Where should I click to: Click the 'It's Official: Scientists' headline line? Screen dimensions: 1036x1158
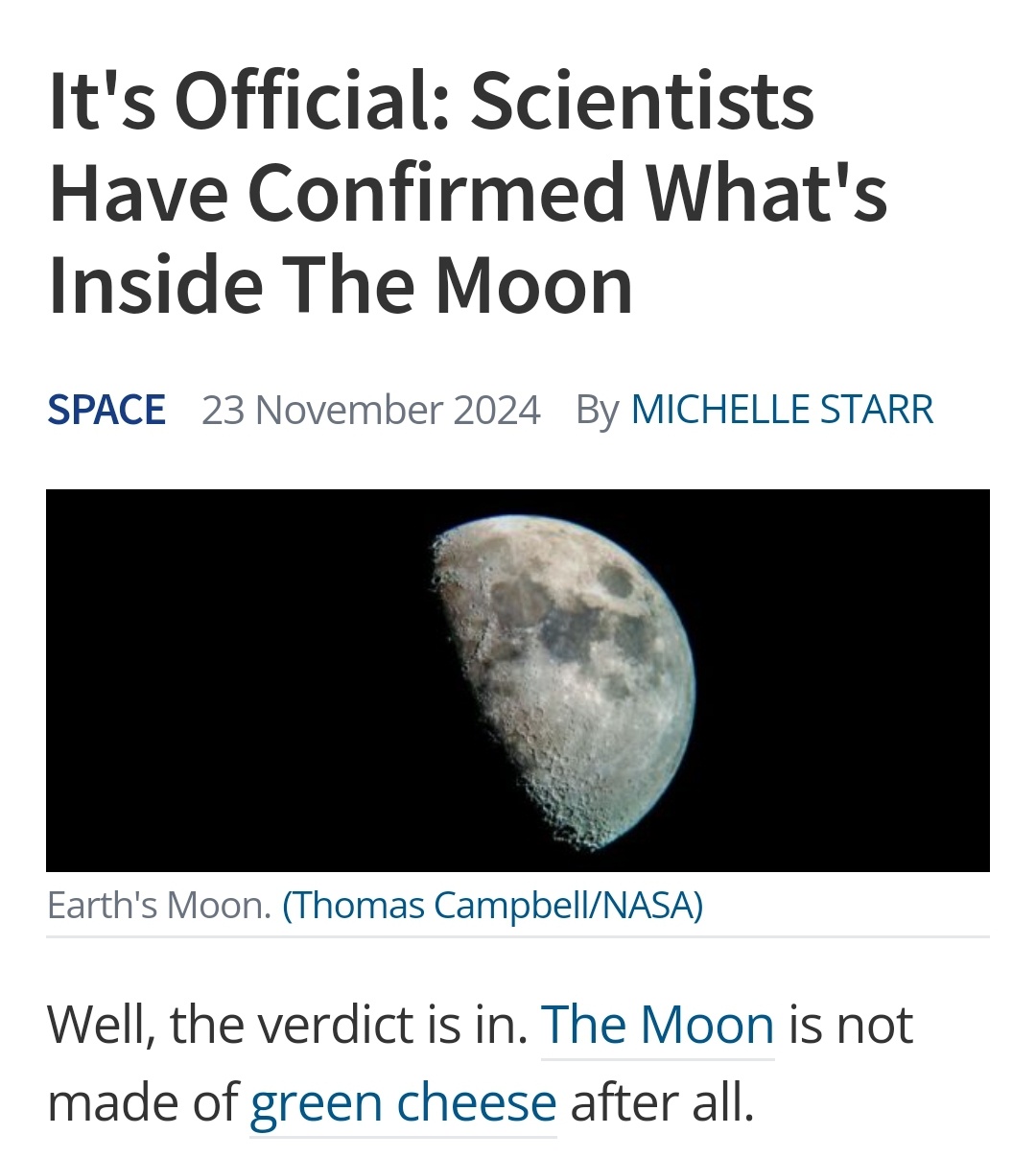coord(432,103)
